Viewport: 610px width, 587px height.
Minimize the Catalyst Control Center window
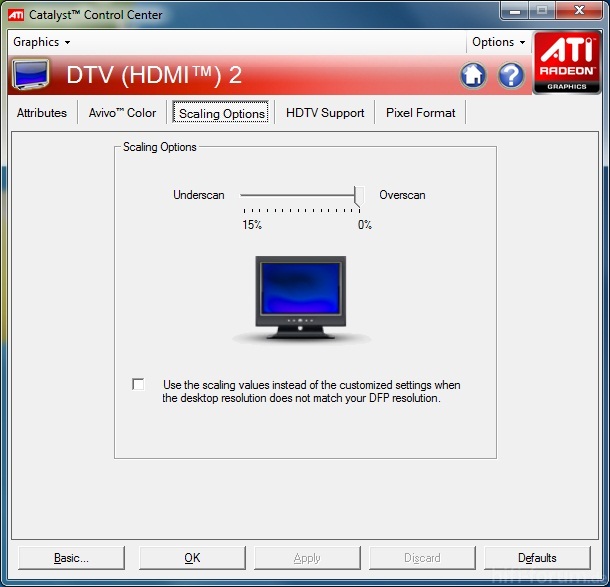pos(514,11)
